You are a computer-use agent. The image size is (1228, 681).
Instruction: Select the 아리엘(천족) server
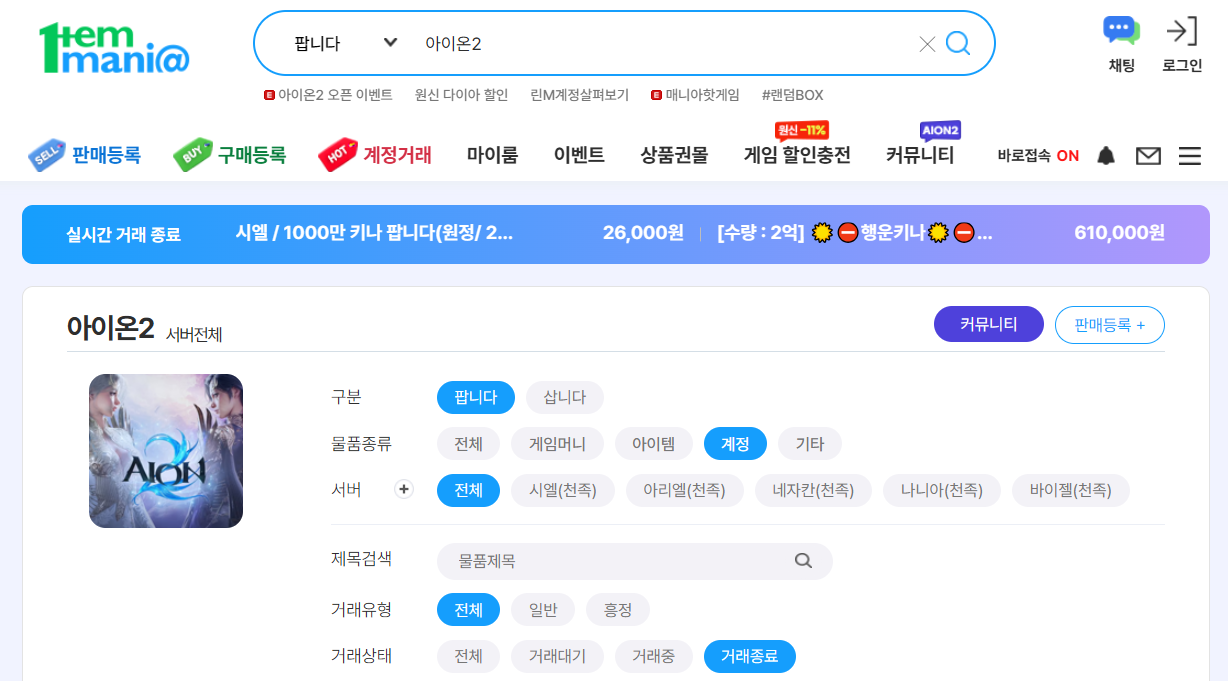[685, 490]
